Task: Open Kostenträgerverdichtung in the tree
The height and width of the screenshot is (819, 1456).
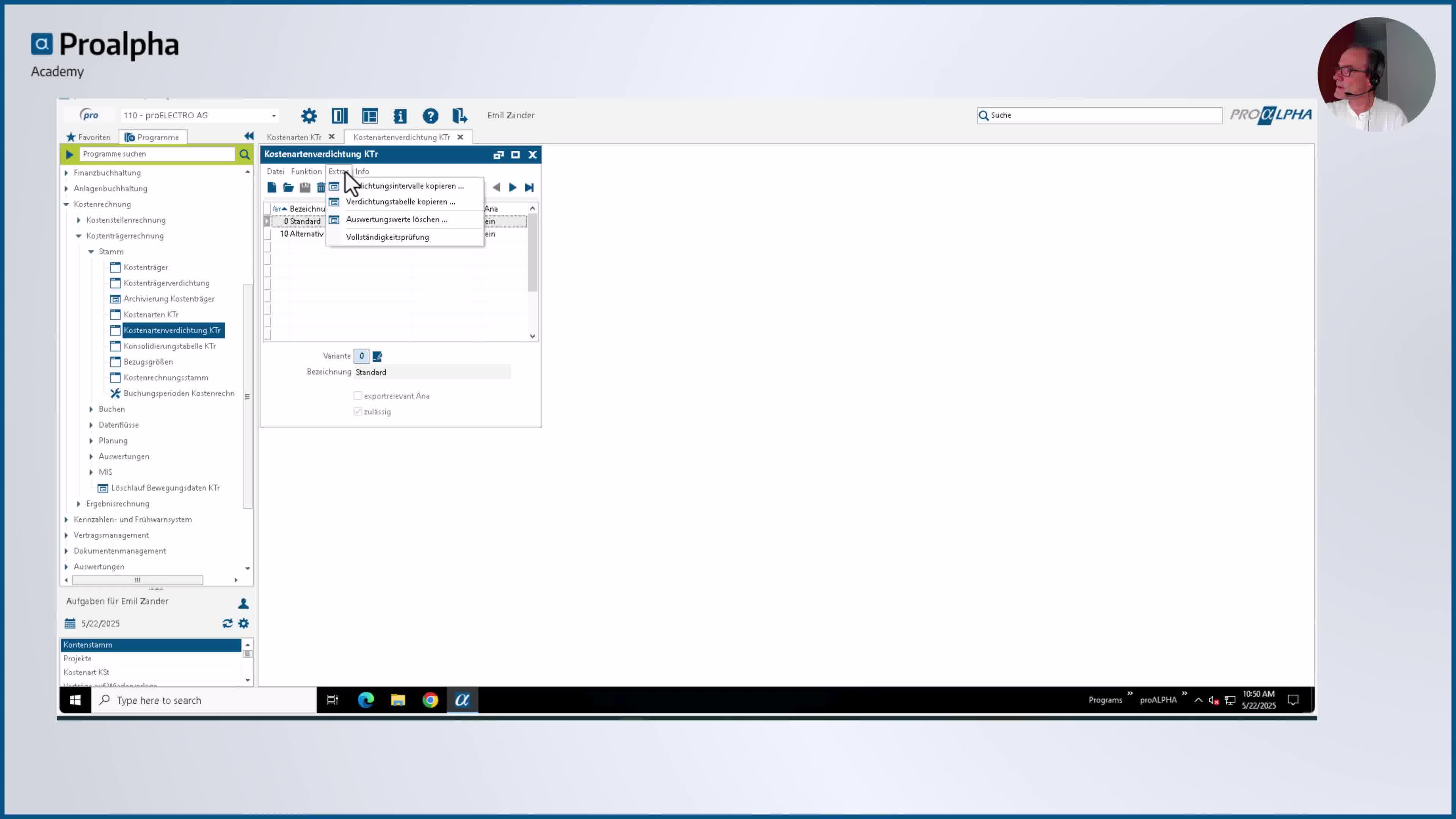Action: click(x=167, y=283)
